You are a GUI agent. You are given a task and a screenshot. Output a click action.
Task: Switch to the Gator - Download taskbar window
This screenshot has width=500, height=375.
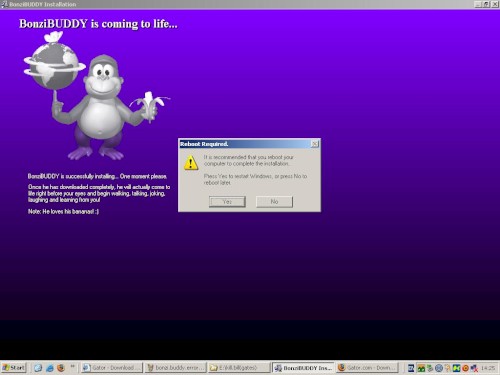(x=112, y=368)
